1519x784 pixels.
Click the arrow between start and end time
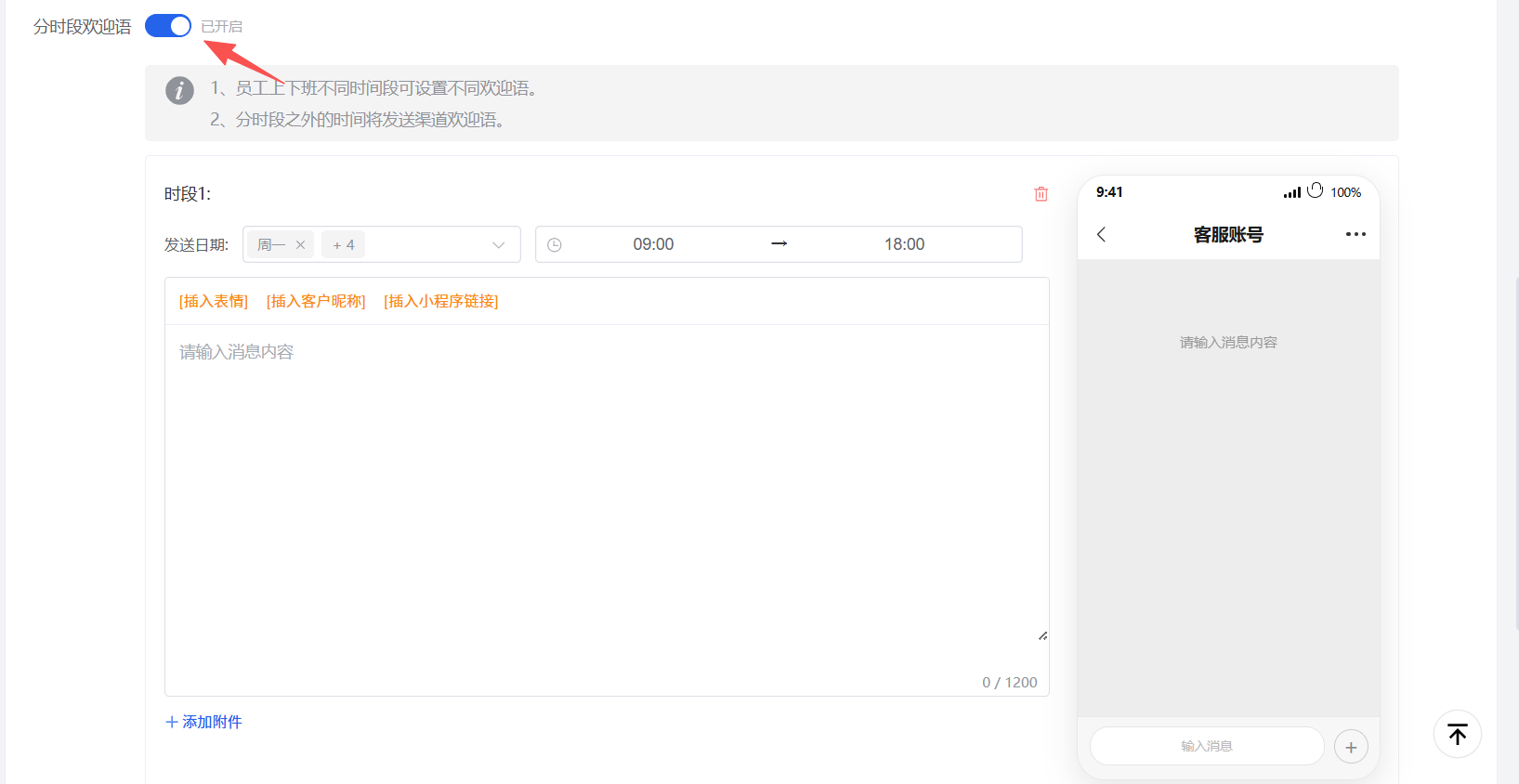pyautogui.click(x=779, y=243)
